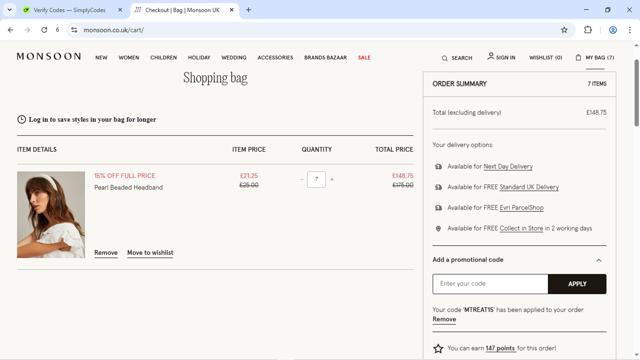Click the Standard UK Delivery truck icon
The image size is (640, 360).
point(438,187)
